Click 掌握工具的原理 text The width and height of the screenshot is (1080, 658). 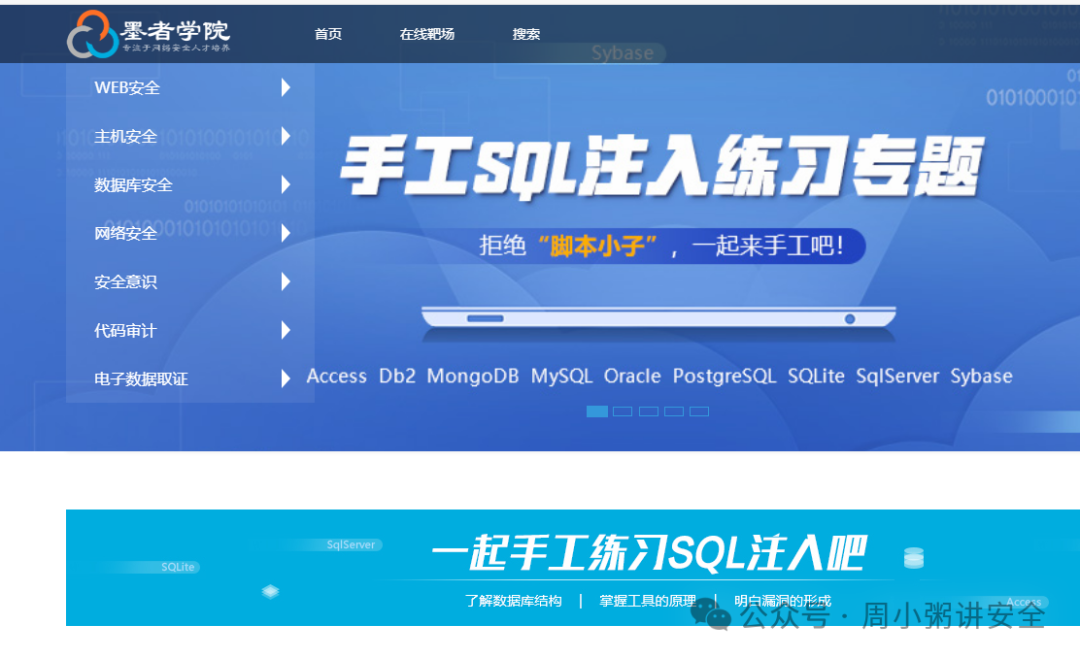tap(647, 601)
